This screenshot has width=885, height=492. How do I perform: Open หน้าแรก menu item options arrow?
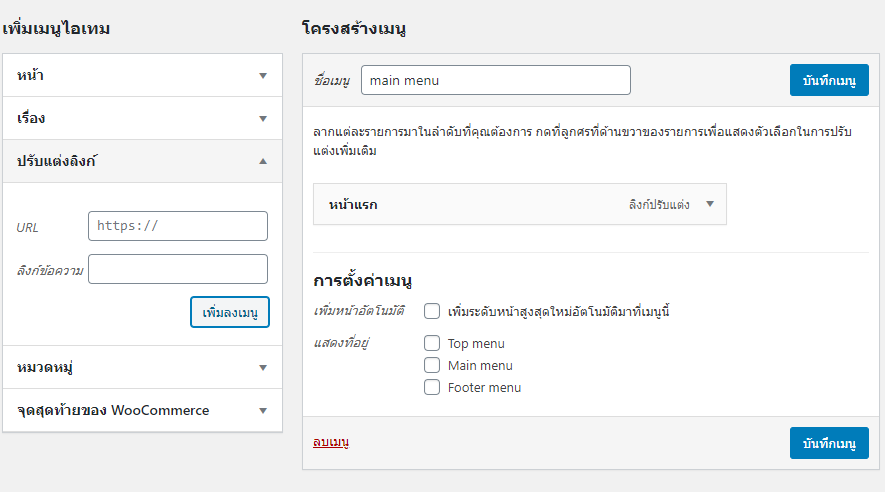tap(710, 204)
